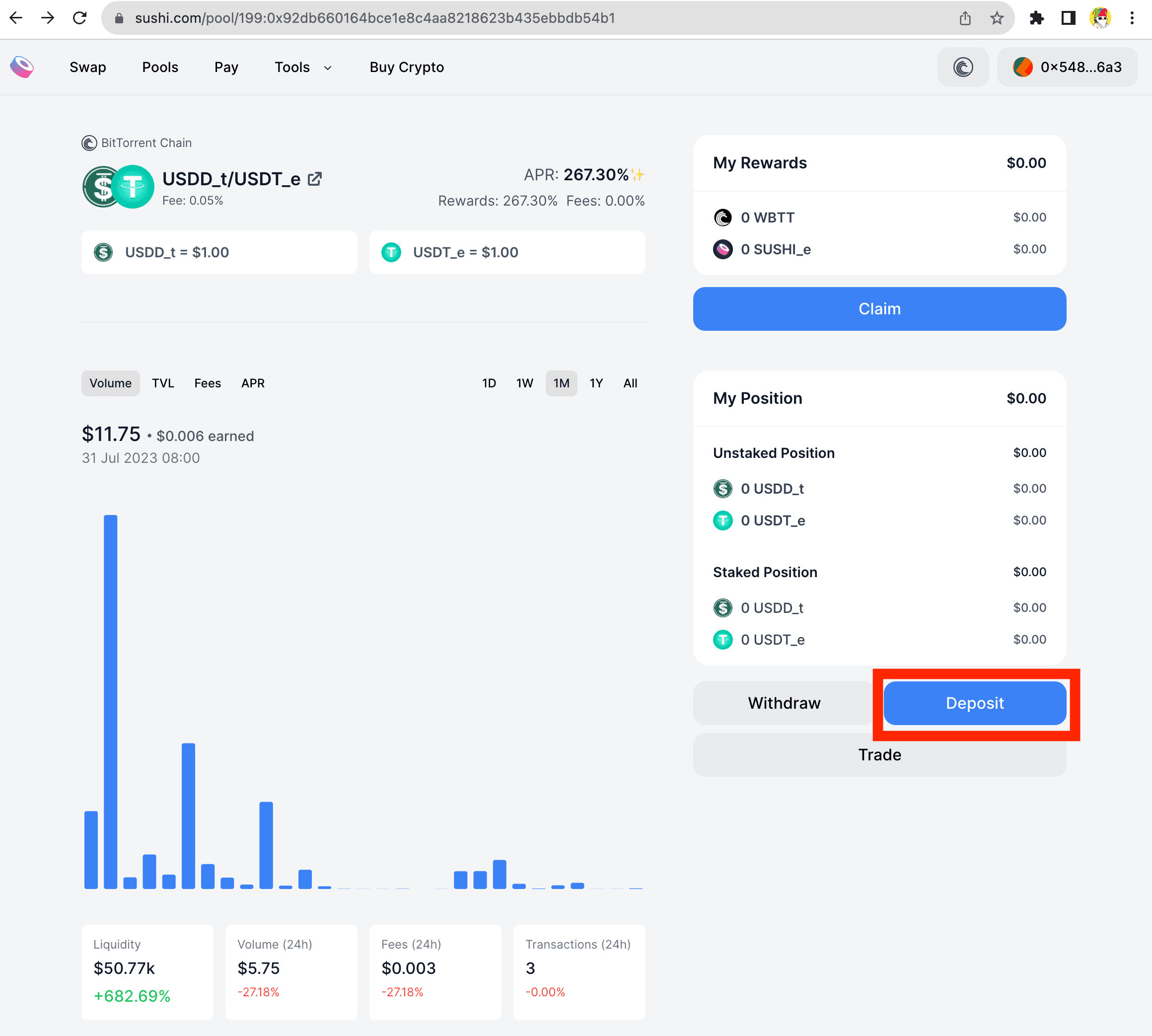Open Chrome extensions puzzle icon
This screenshot has height=1036, width=1152.
(x=1037, y=18)
